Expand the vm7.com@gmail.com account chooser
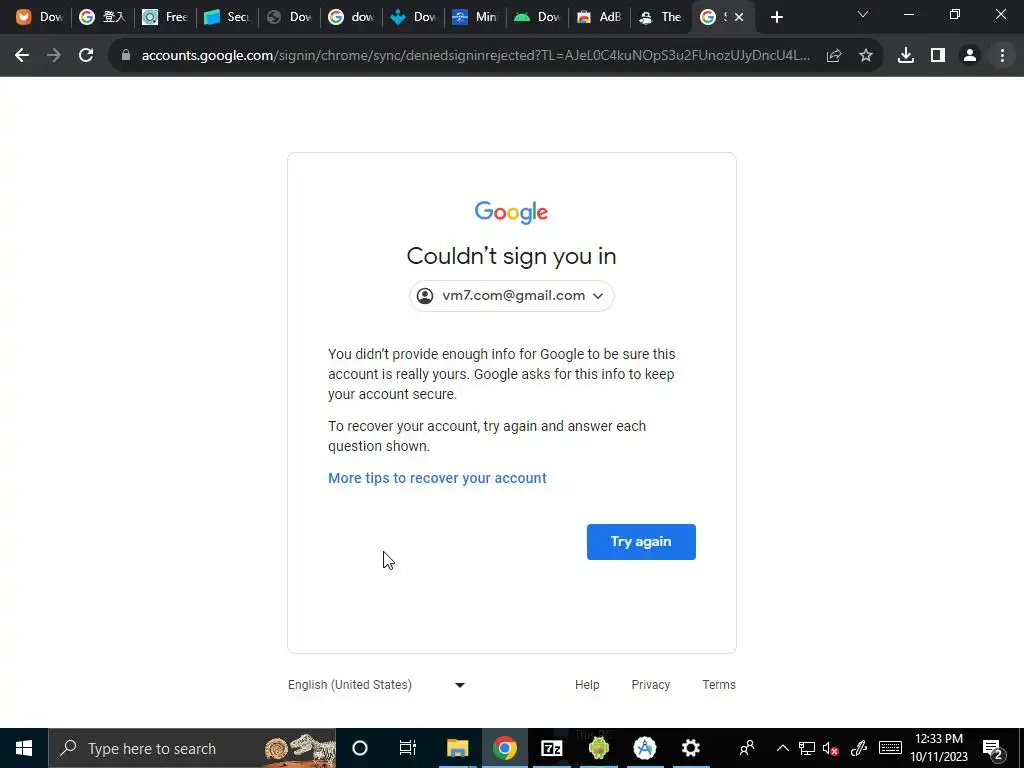The width and height of the screenshot is (1024, 768). [511, 296]
